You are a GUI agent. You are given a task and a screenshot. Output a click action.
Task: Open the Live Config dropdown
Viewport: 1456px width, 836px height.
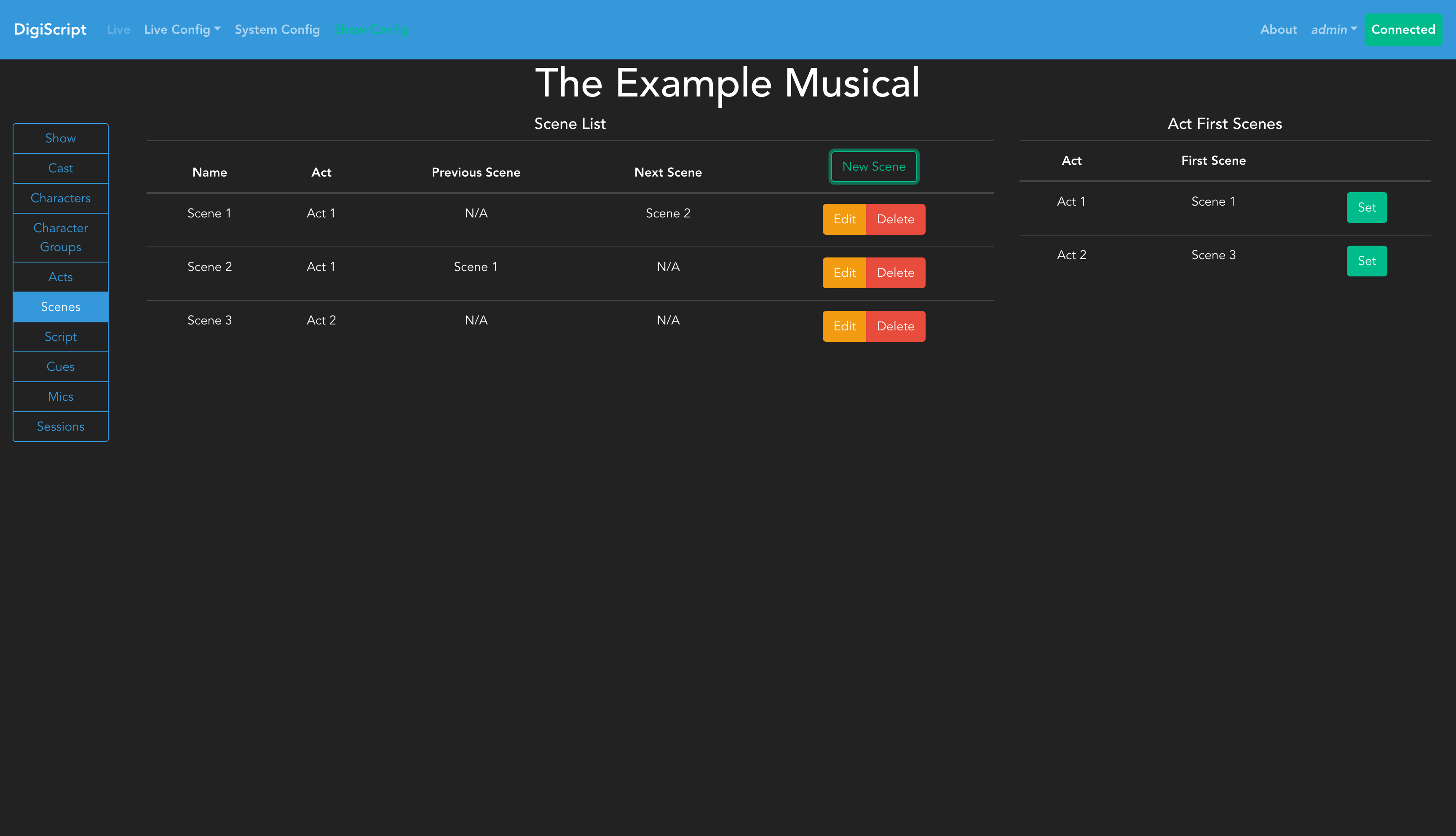(x=182, y=29)
